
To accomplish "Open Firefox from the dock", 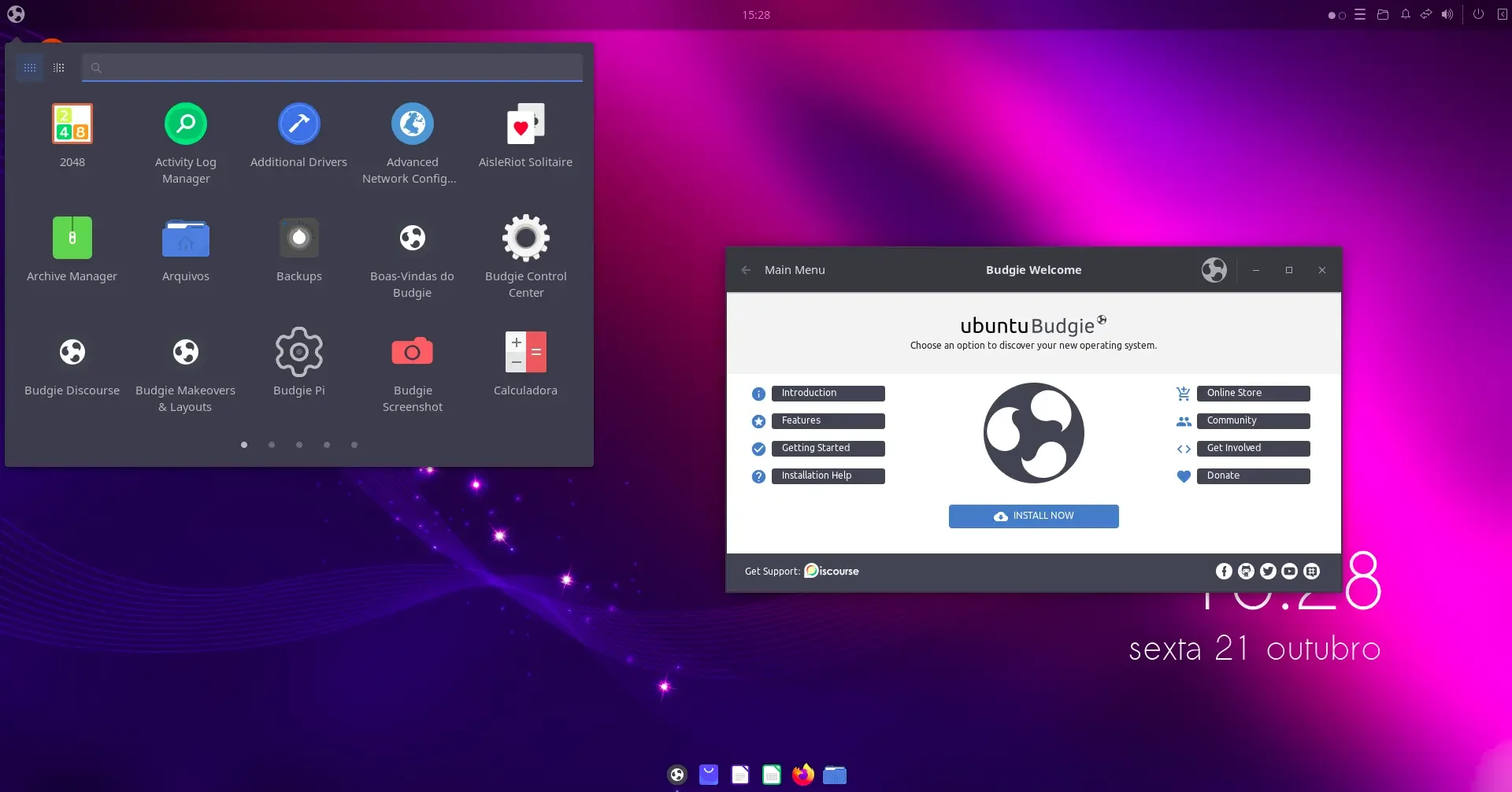I will pyautogui.click(x=803, y=775).
